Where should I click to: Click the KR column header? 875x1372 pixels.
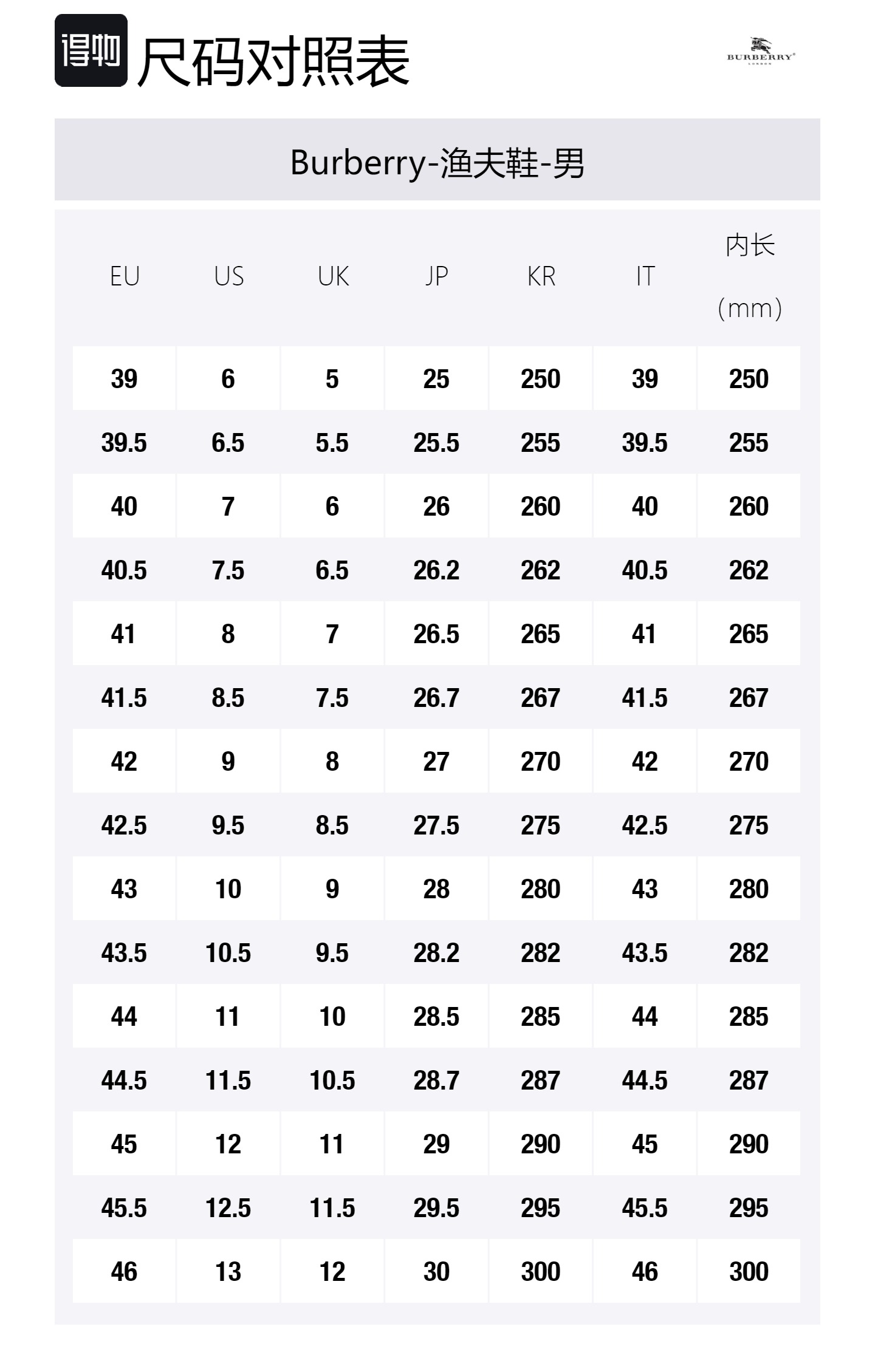tap(541, 276)
